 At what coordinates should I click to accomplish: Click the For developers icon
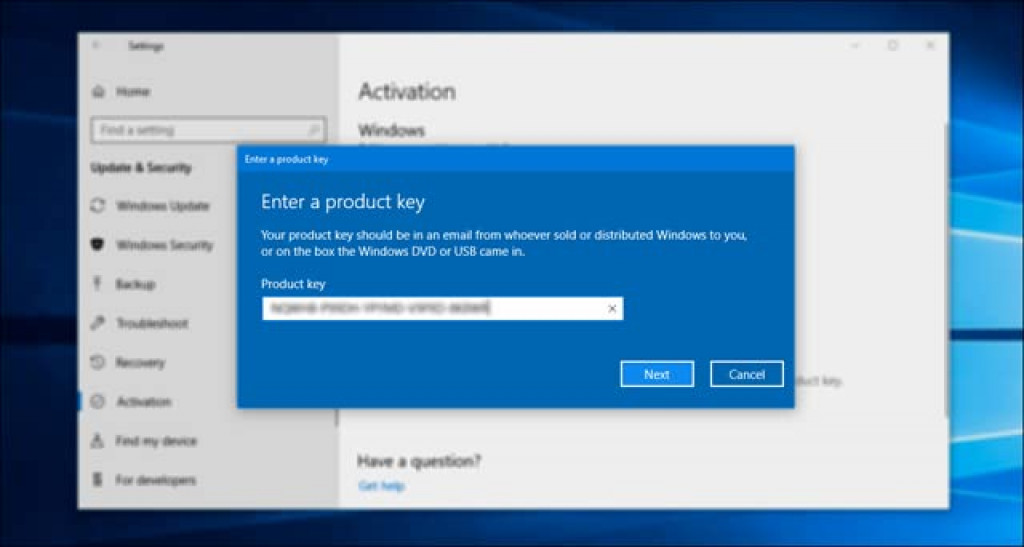coord(98,480)
